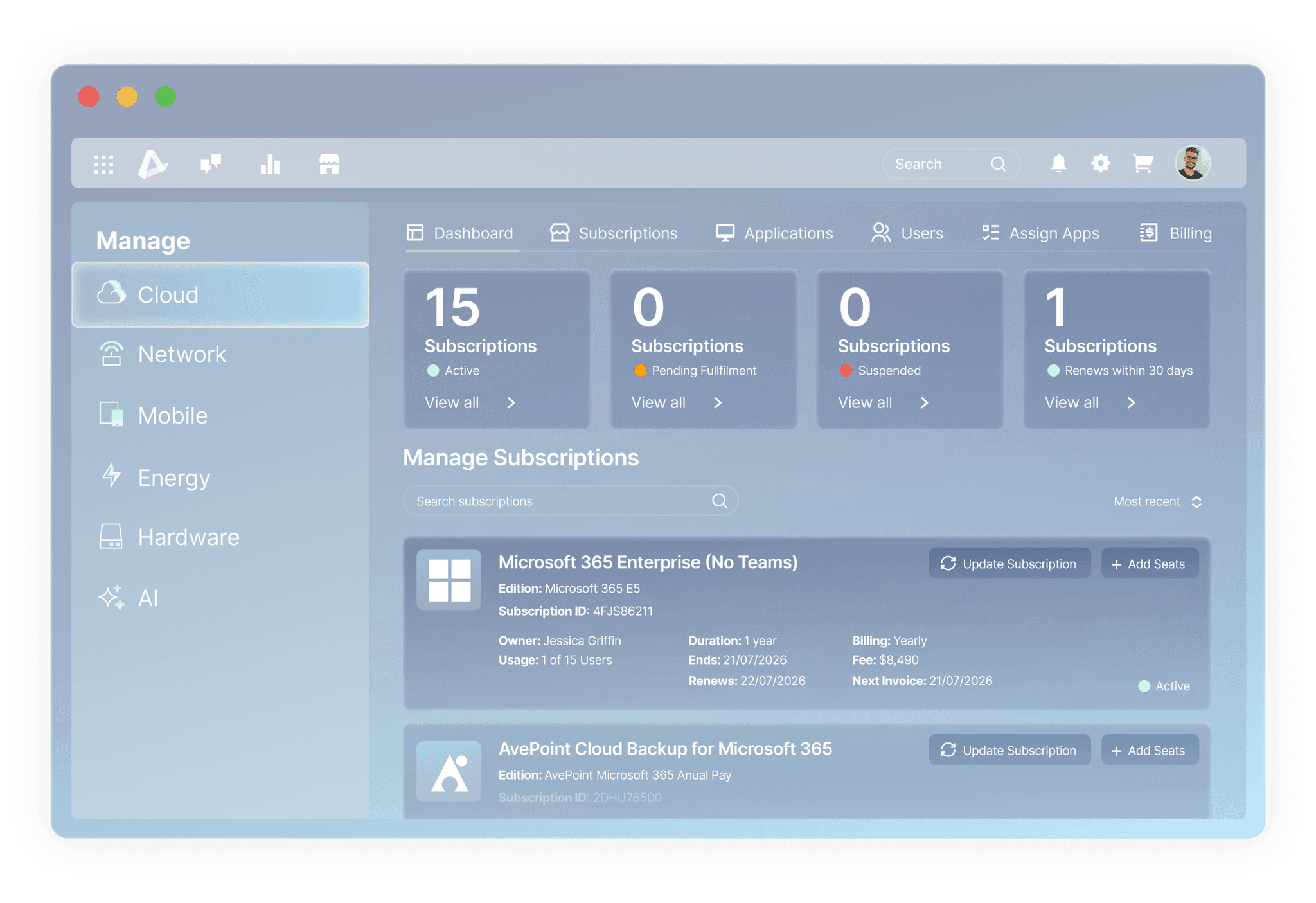Open the marketplace storefront icon
The width and height of the screenshot is (1316, 903).
tap(329, 164)
